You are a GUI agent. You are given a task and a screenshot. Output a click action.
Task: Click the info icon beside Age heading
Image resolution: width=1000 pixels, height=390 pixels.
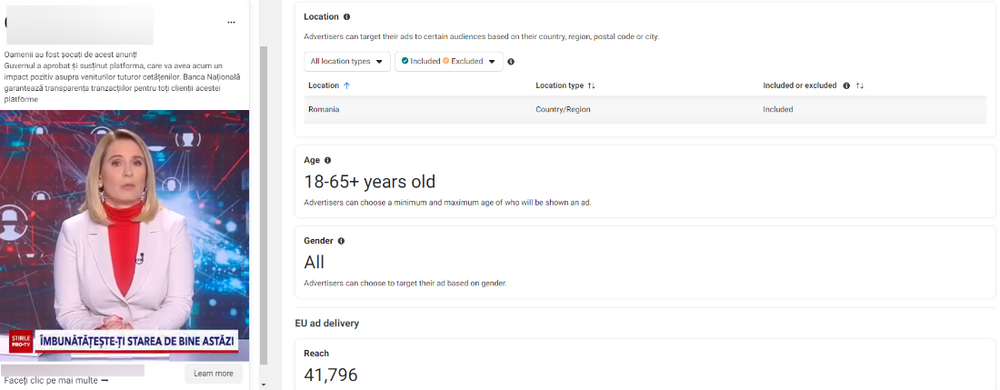(x=328, y=161)
